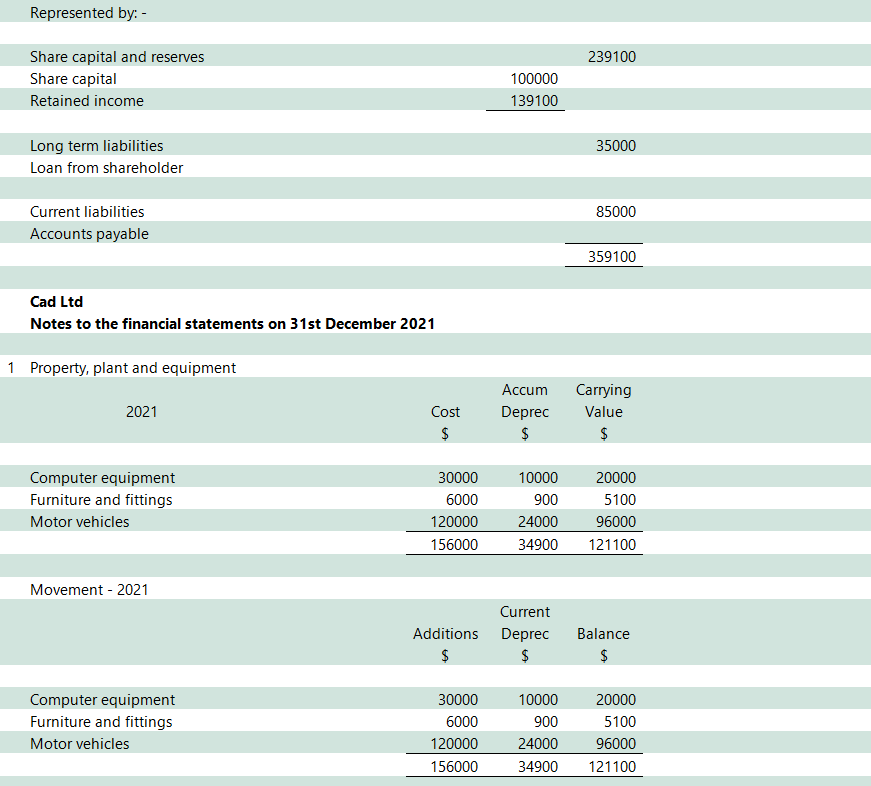Click the "Notes to the financial statements" heading
The width and height of the screenshot is (871, 786).
[x=232, y=324]
